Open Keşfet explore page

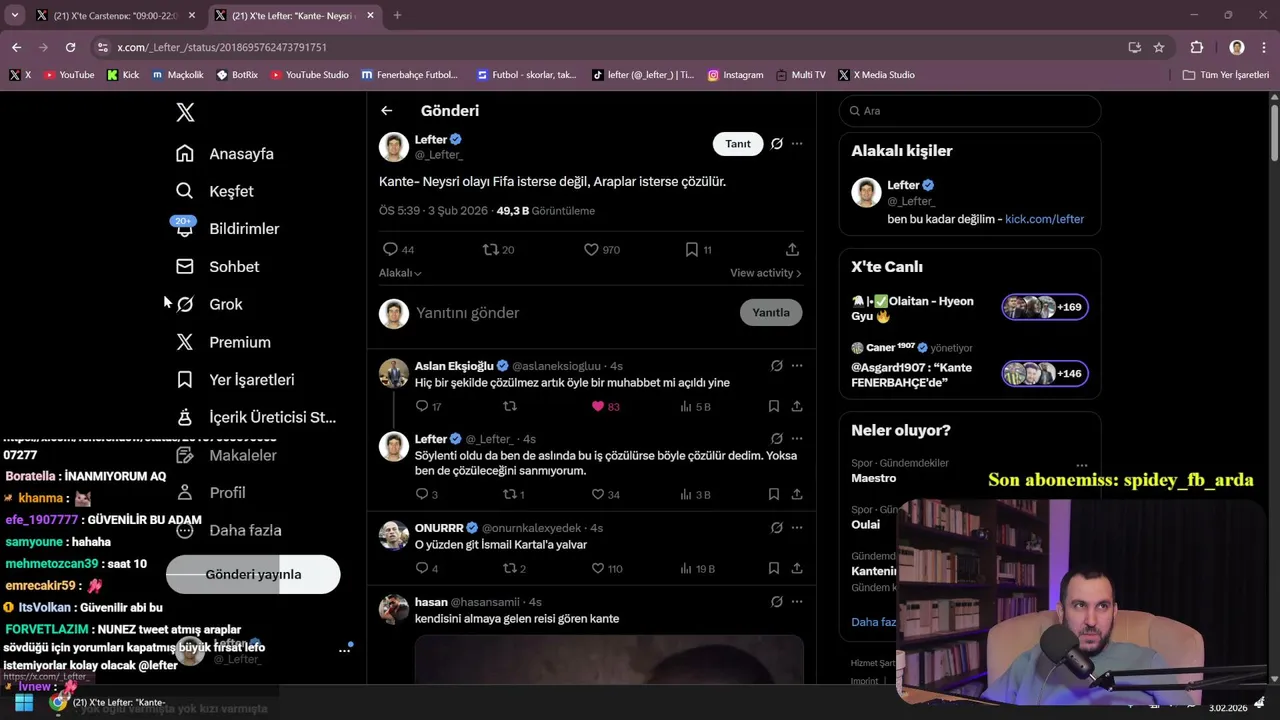[215, 191]
